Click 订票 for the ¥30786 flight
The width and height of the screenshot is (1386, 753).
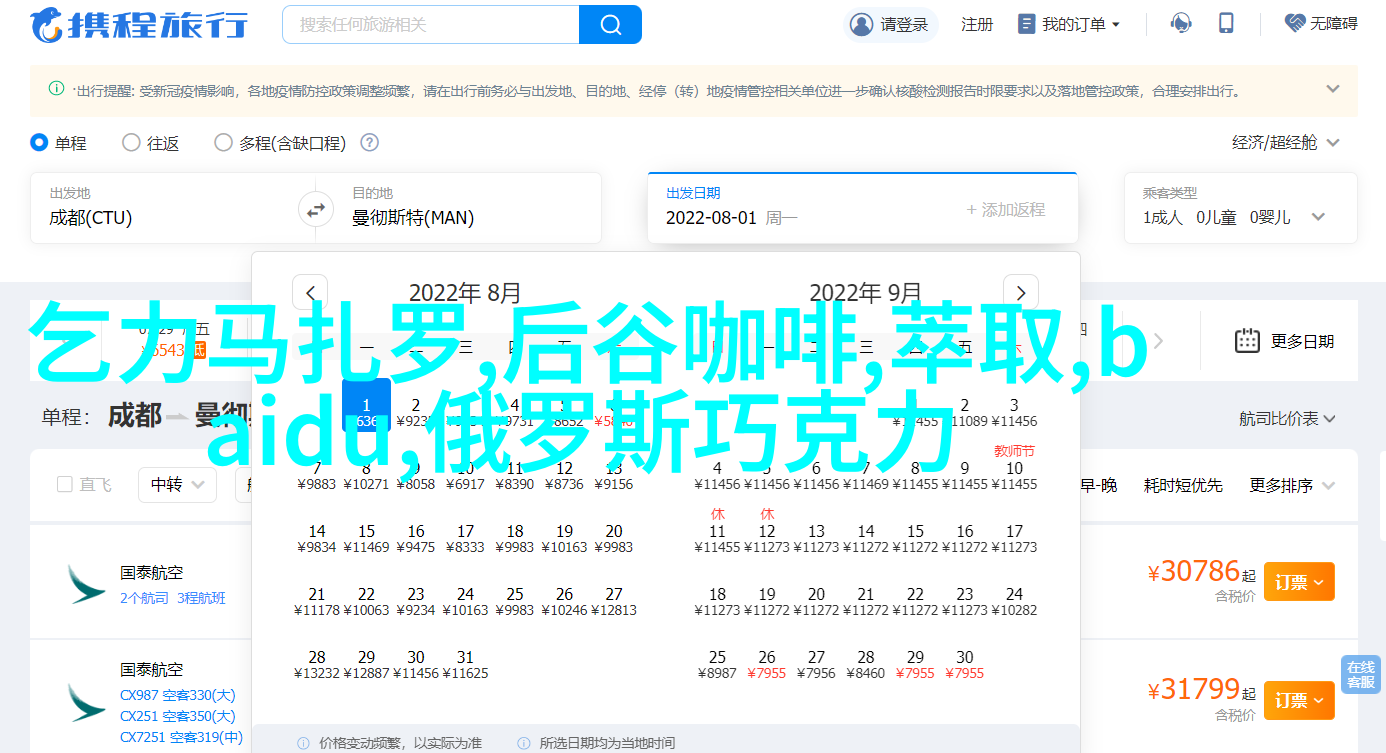point(1299,581)
